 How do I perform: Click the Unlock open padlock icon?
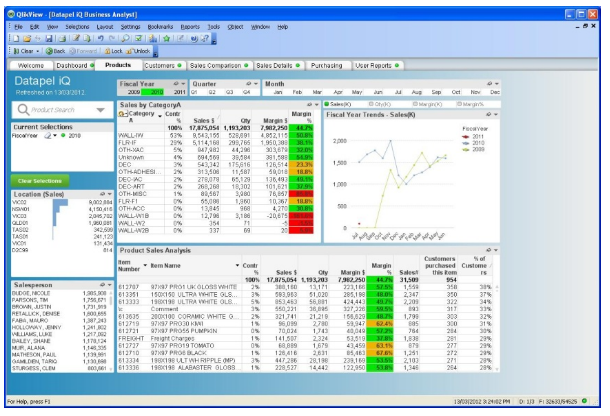[x=130, y=51]
